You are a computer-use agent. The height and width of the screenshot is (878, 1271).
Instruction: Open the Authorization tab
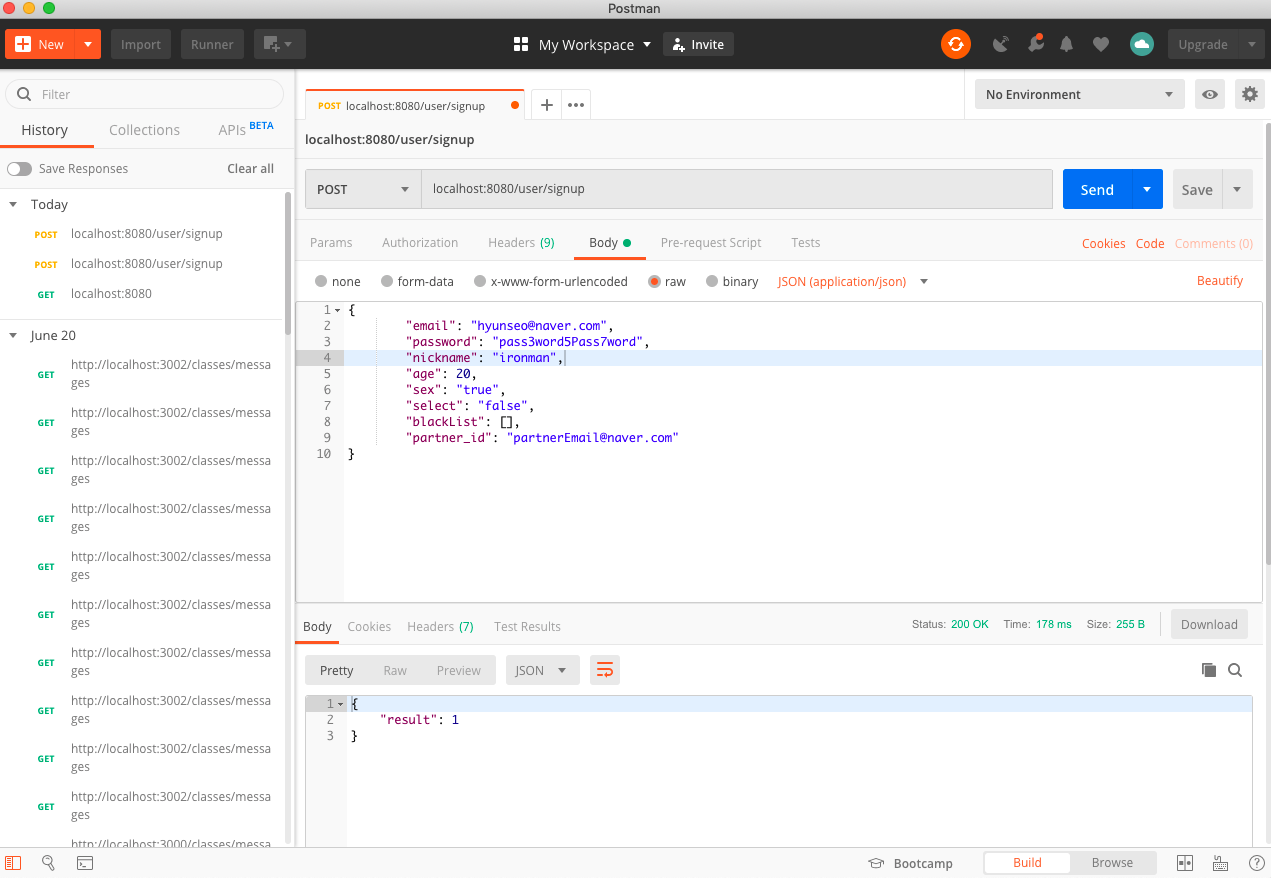click(x=420, y=242)
